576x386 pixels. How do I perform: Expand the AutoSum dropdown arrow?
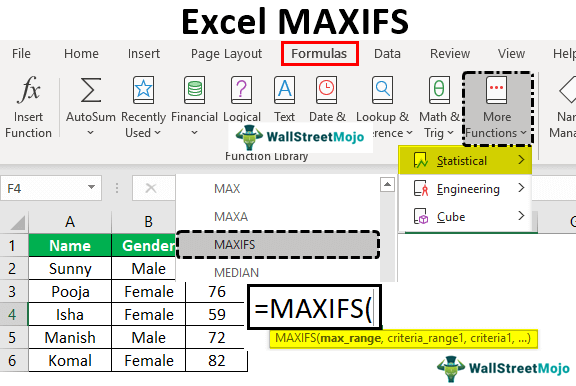click(90, 133)
